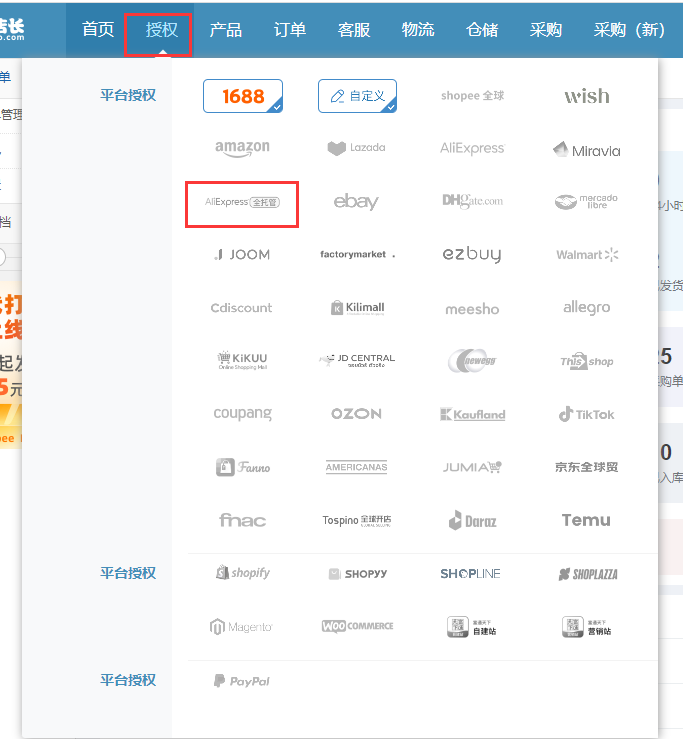This screenshot has width=683, height=739.
Task: Choose the ebay platform logo
Action: [x=356, y=202]
